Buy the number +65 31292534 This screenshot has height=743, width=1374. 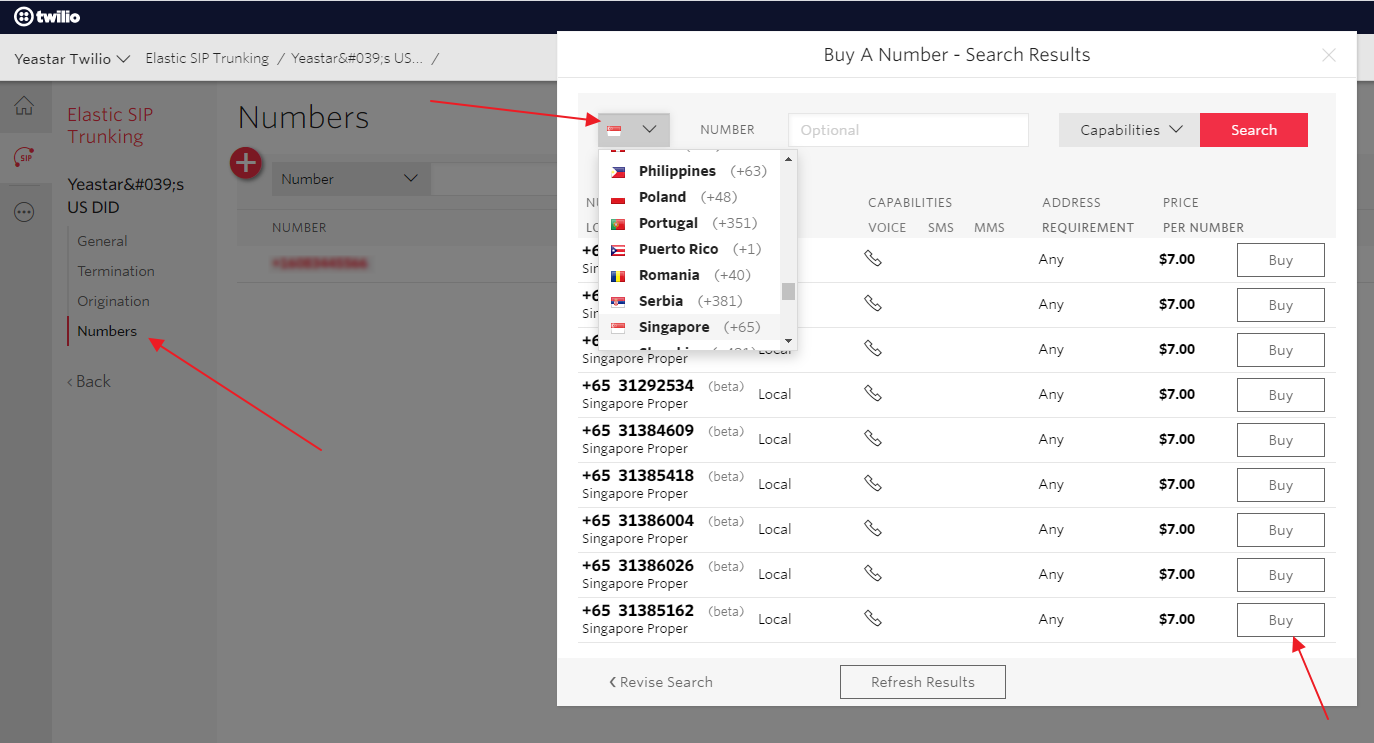[x=1281, y=395]
